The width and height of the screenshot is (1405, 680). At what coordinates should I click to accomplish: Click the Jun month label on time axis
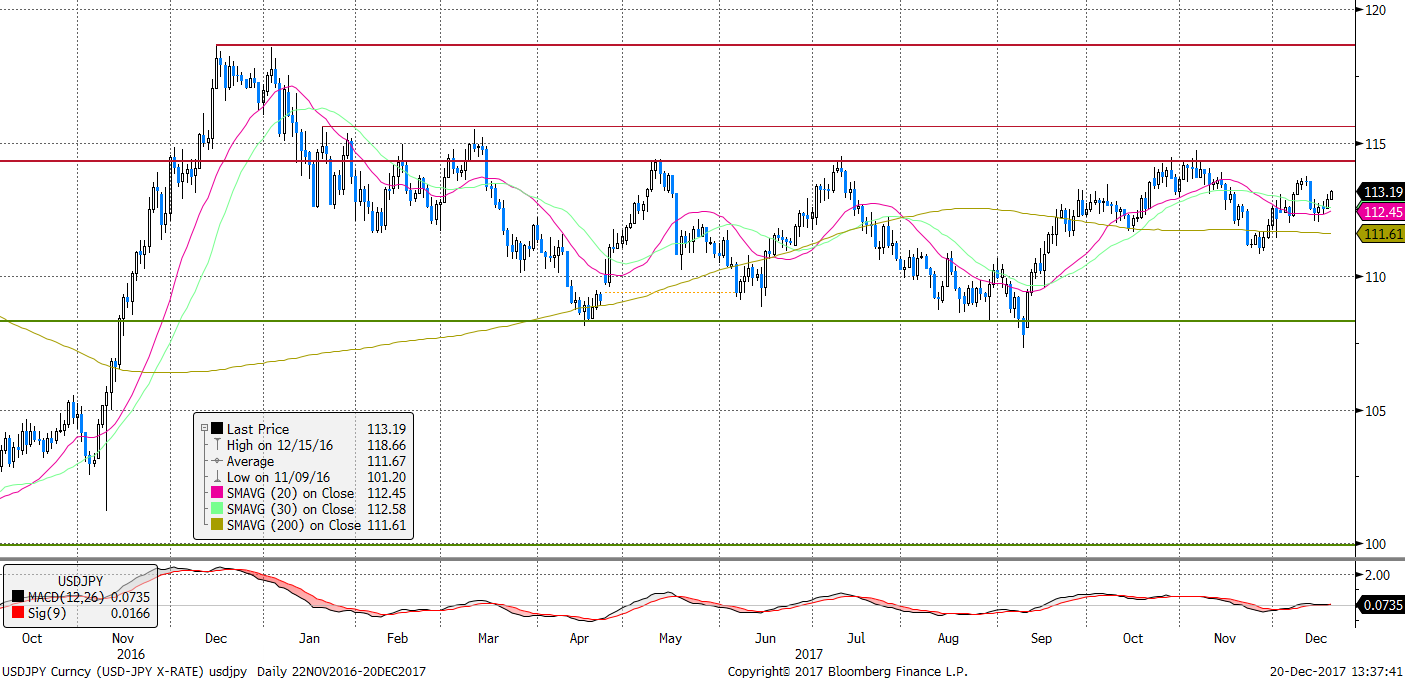pyautogui.click(x=765, y=638)
